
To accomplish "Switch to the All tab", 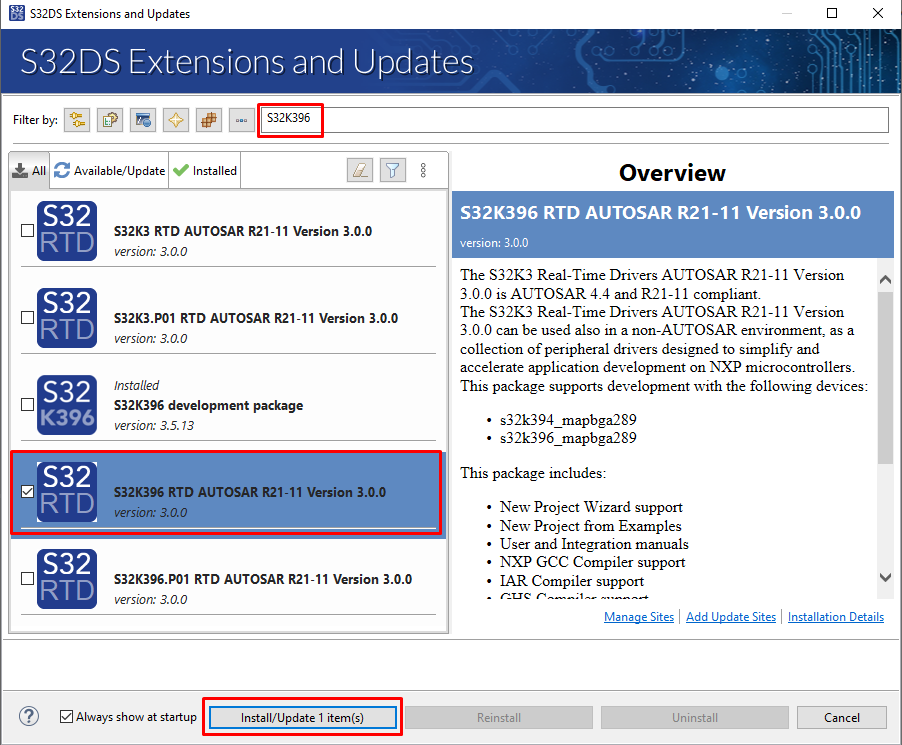I will coord(29,170).
